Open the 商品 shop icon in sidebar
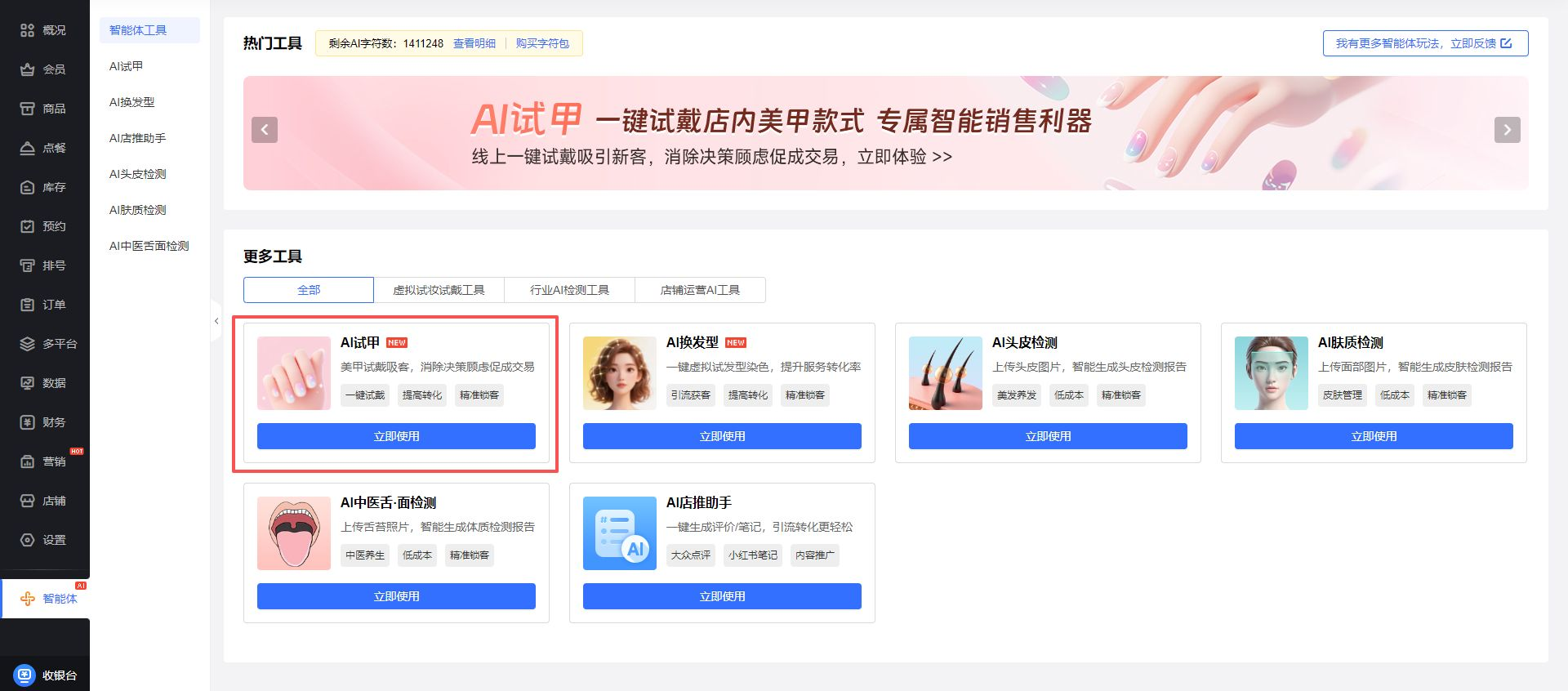Screen dimensions: 1568x691 (27, 109)
